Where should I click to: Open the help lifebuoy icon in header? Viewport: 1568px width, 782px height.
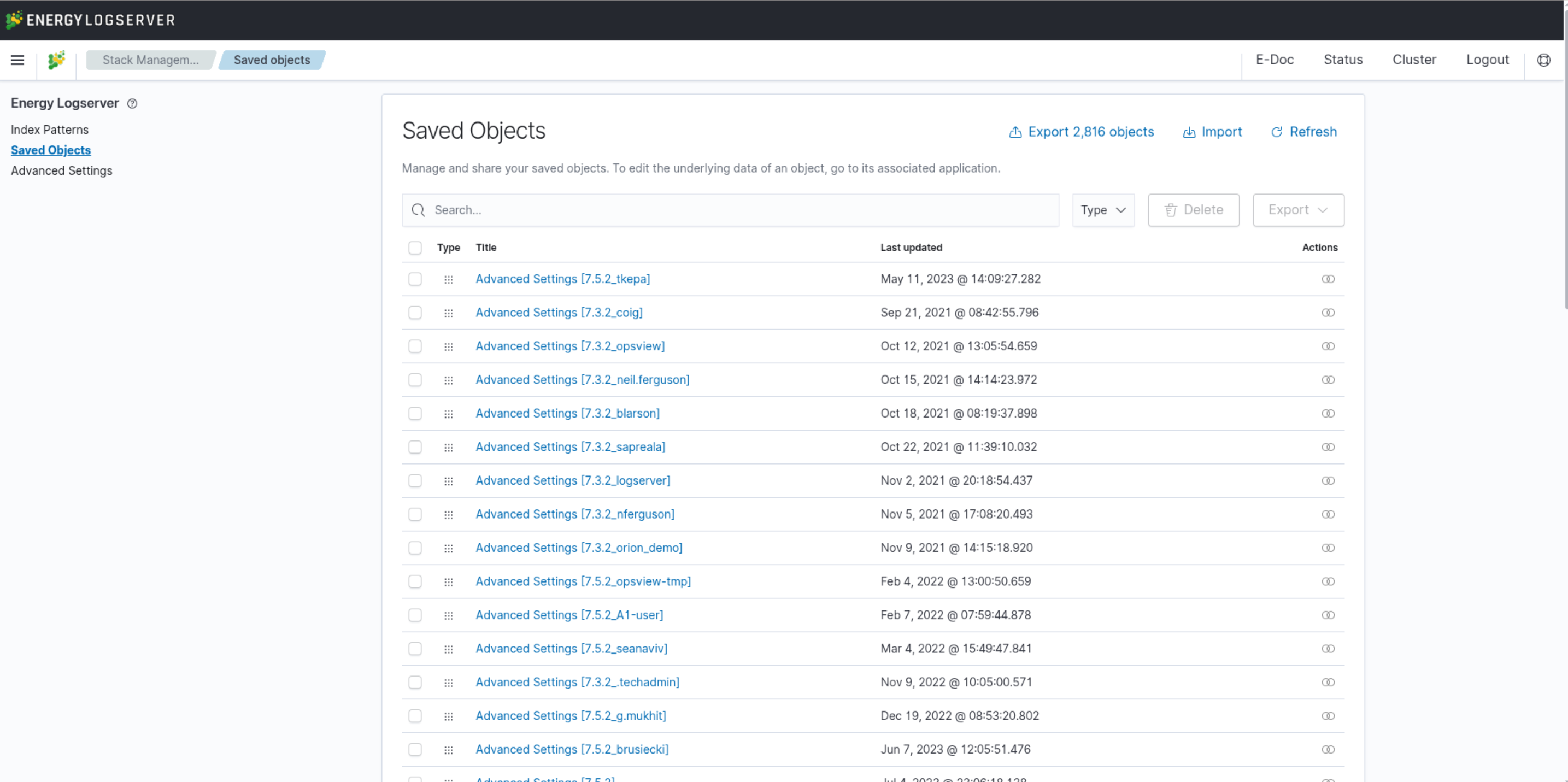point(1543,60)
